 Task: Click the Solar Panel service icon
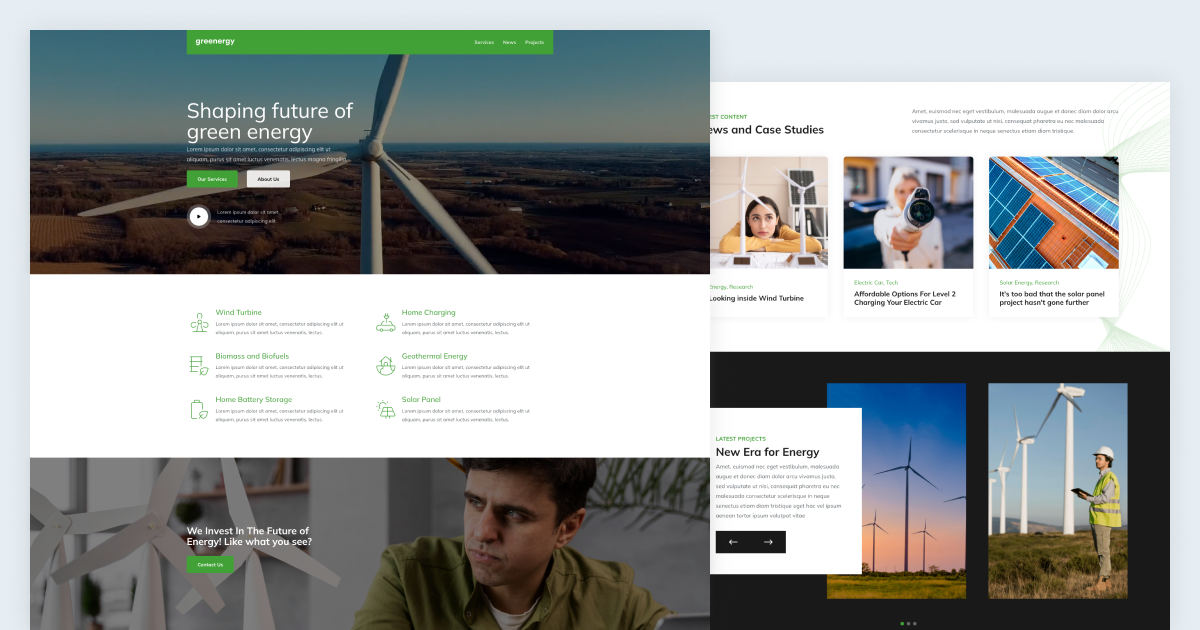tap(385, 407)
